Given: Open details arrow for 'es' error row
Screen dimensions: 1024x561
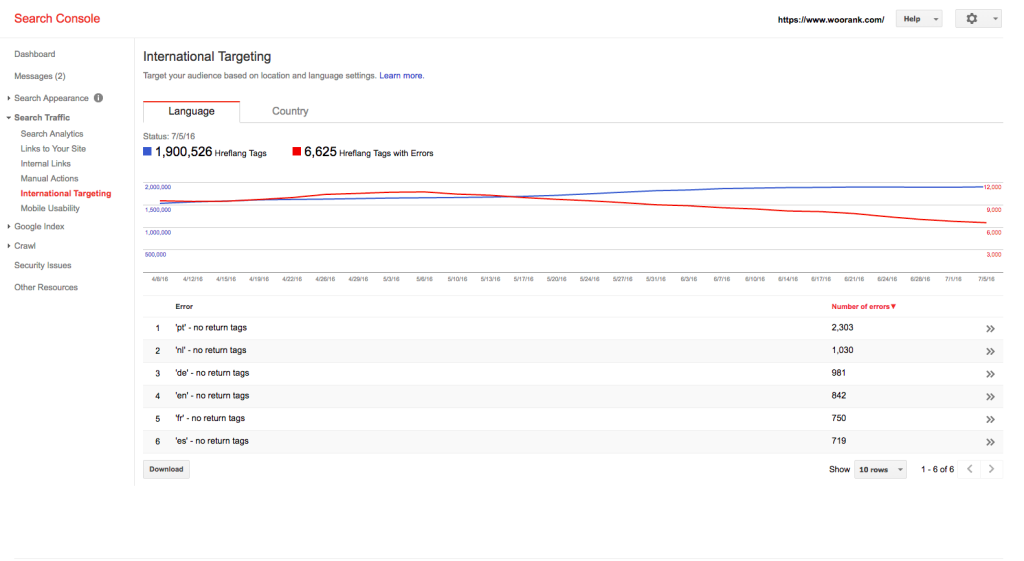Looking at the screenshot, I should click(990, 442).
